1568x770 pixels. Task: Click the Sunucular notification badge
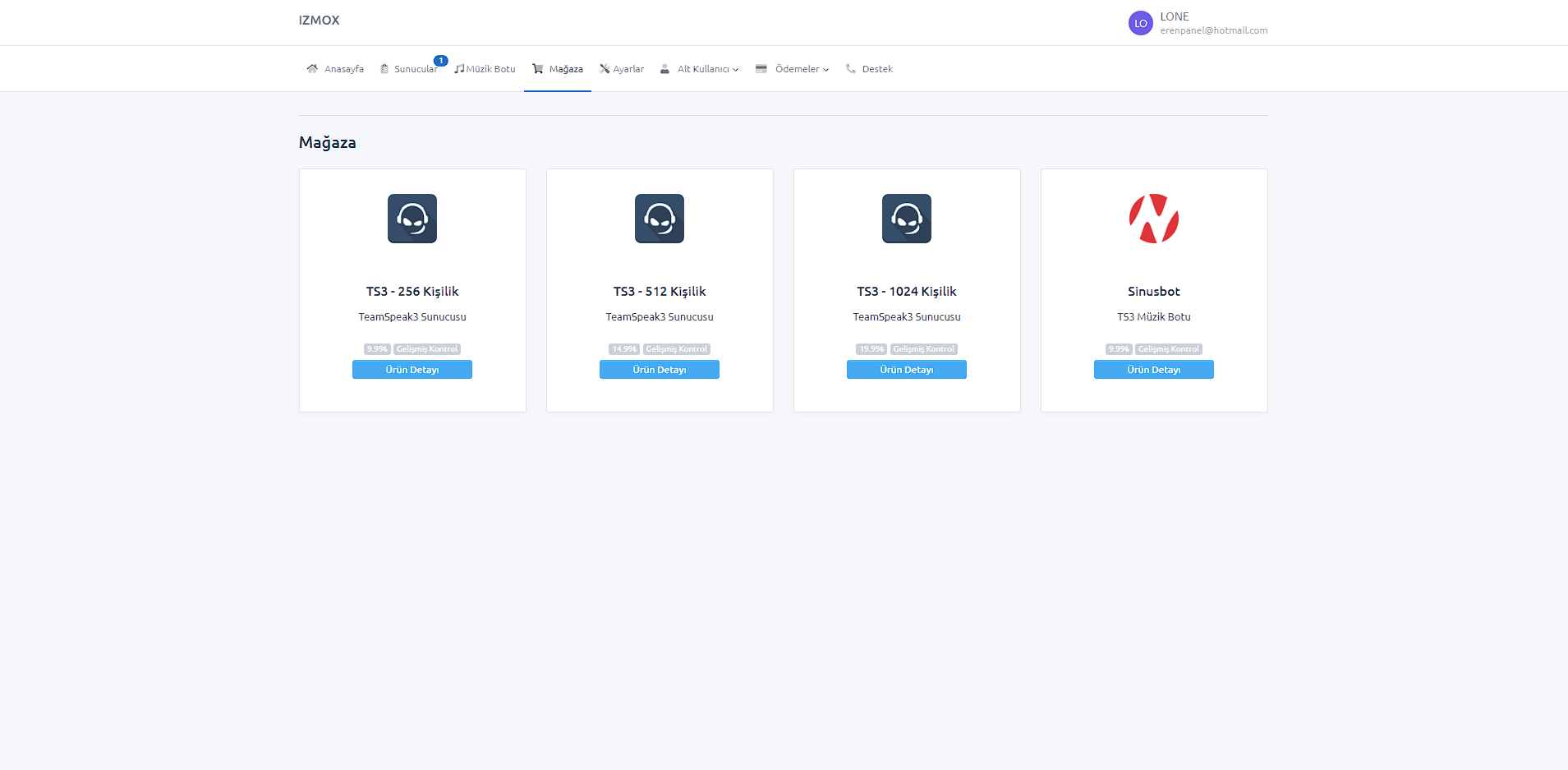(441, 60)
